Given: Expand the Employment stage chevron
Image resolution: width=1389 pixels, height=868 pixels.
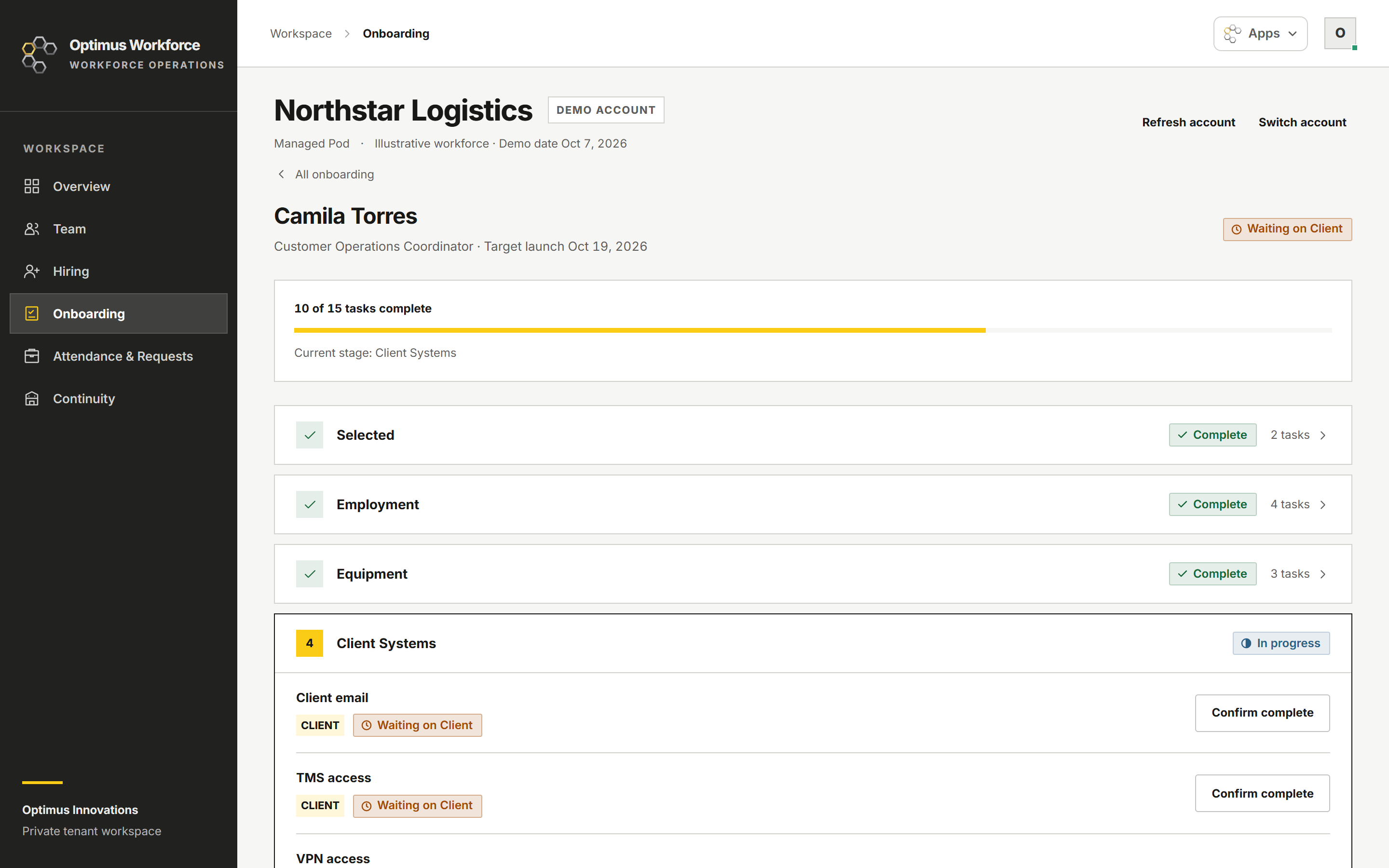Looking at the screenshot, I should point(1323,505).
